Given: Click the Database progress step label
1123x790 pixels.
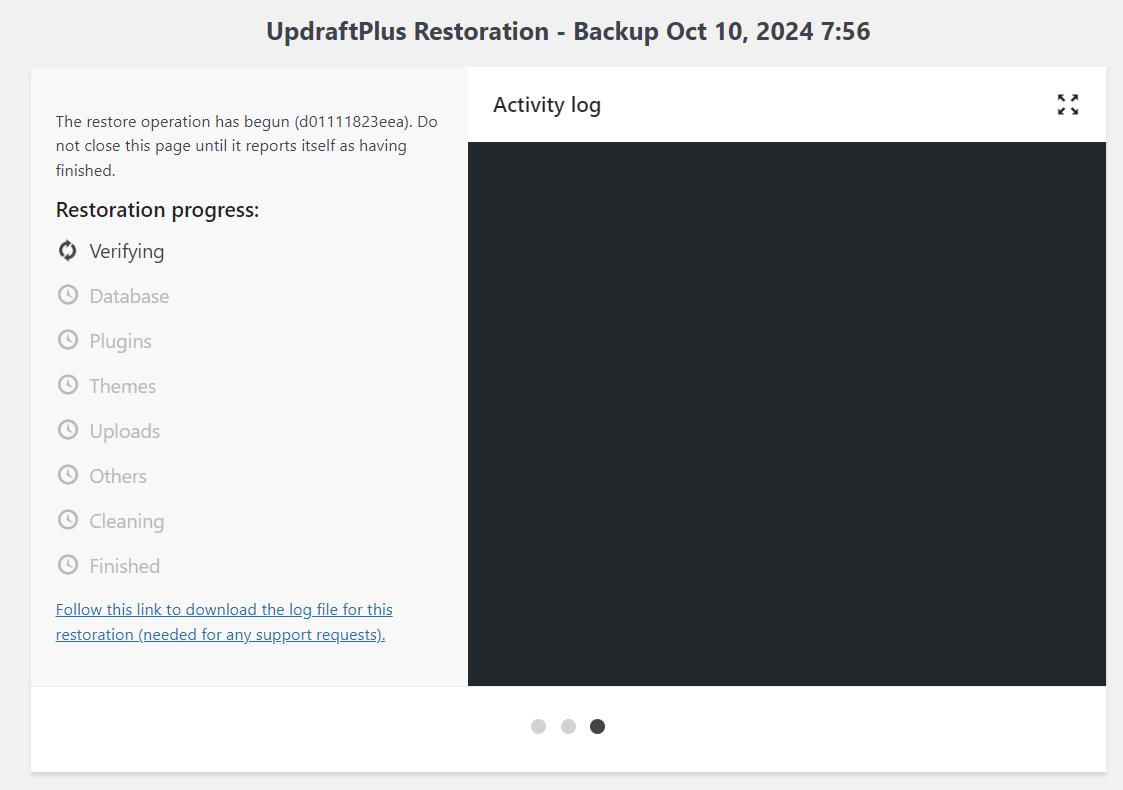Looking at the screenshot, I should click(129, 296).
